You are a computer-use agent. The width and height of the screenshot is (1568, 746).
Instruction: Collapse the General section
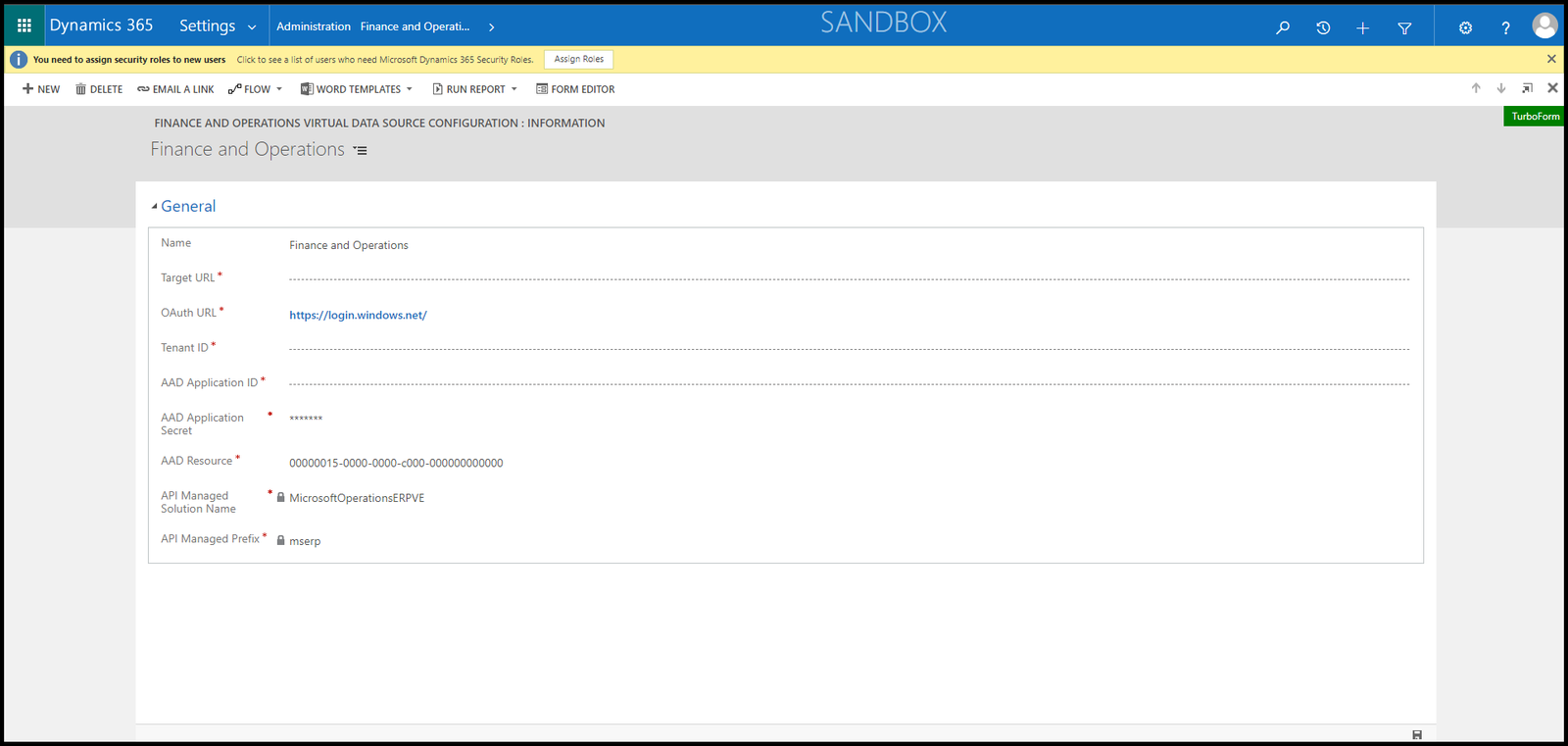(183, 206)
